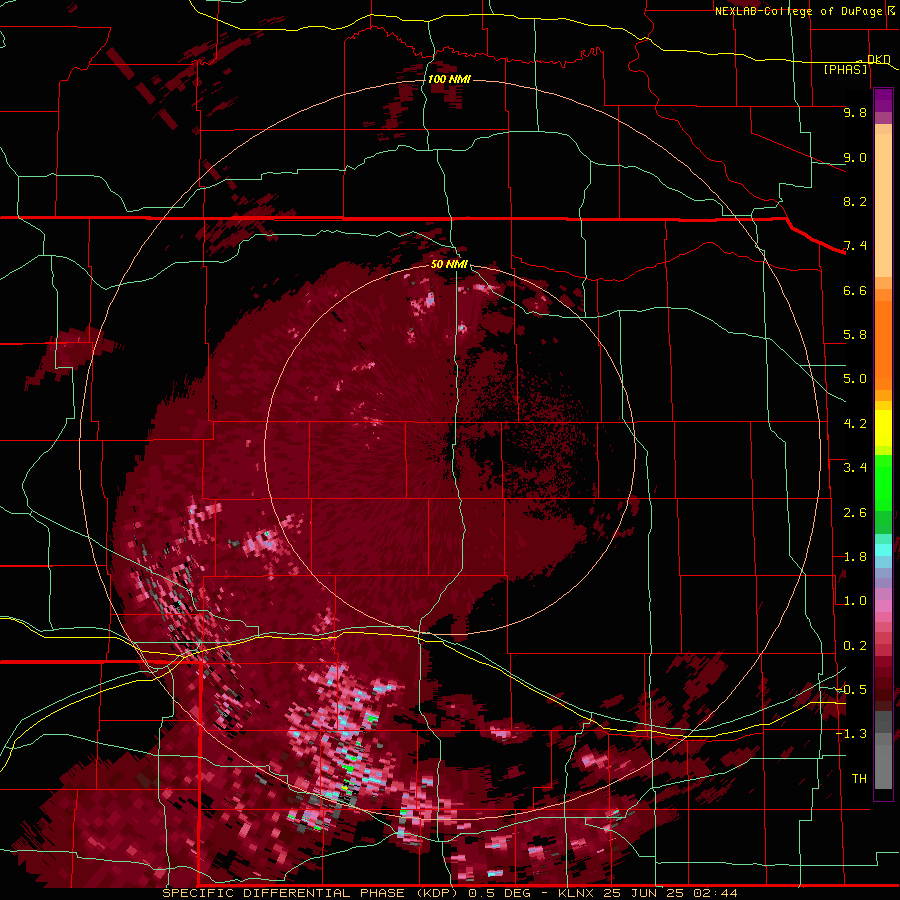Click the -0.5 value on color scale
The height and width of the screenshot is (900, 900).
point(851,690)
